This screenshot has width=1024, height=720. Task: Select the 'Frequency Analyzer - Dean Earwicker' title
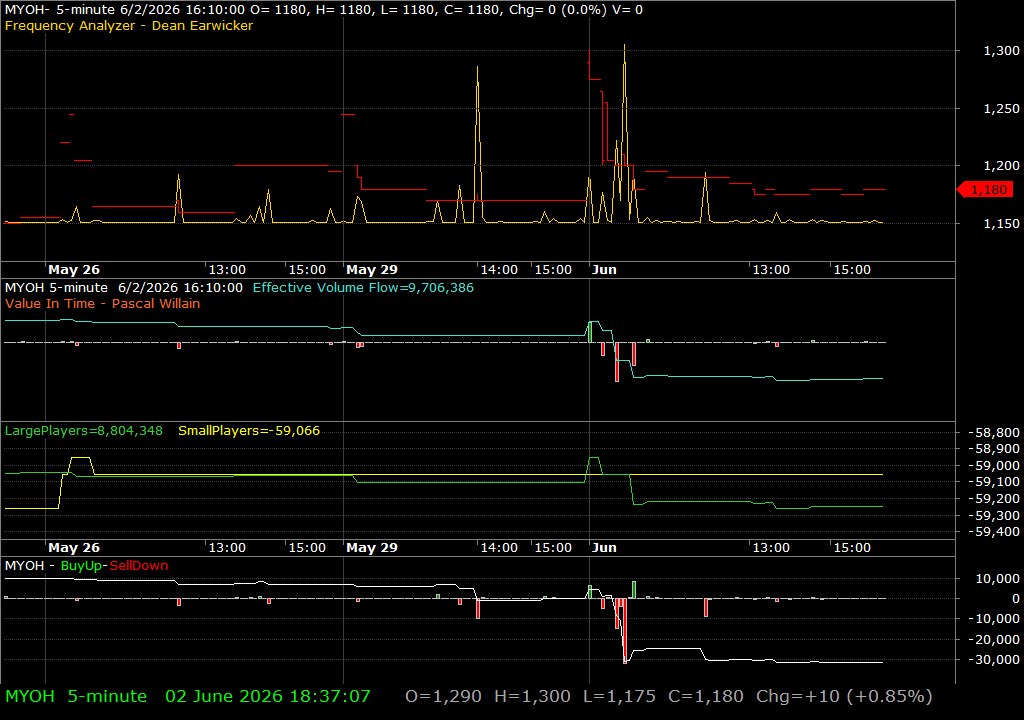(129, 25)
